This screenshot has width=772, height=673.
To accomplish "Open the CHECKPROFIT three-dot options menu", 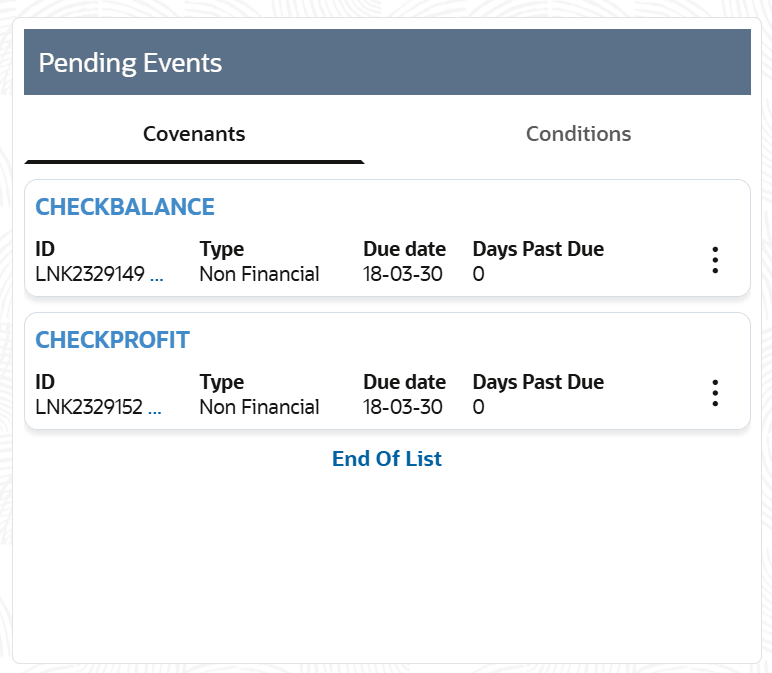I will tap(715, 393).
